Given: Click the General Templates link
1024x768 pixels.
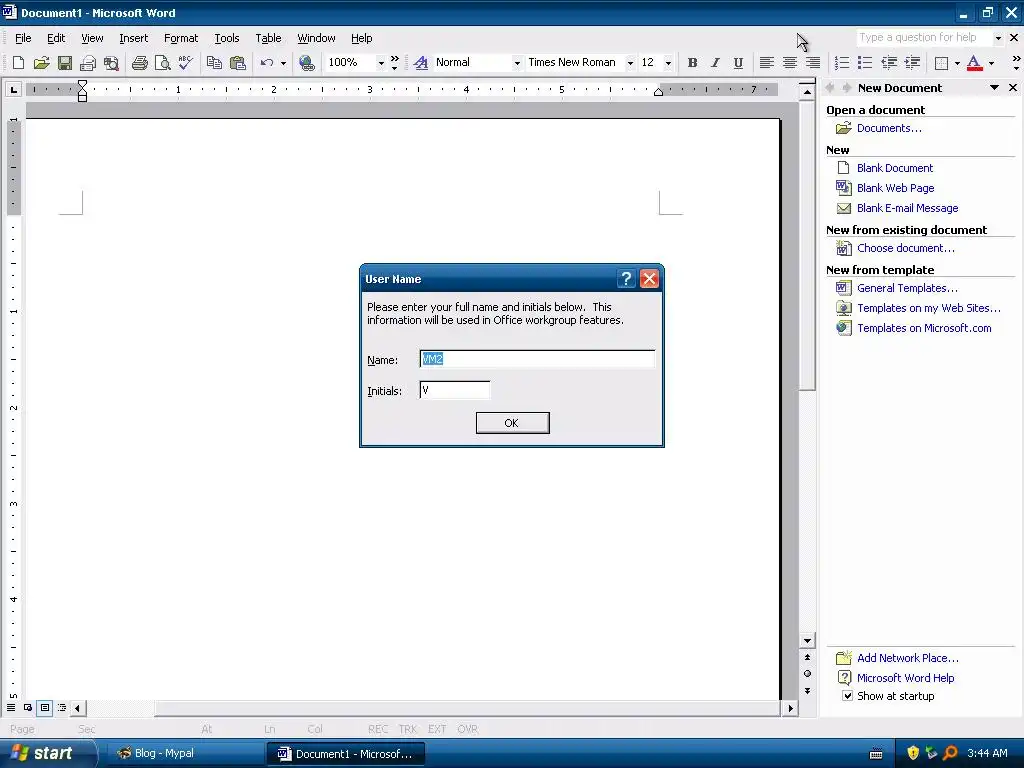Looking at the screenshot, I should click(907, 288).
